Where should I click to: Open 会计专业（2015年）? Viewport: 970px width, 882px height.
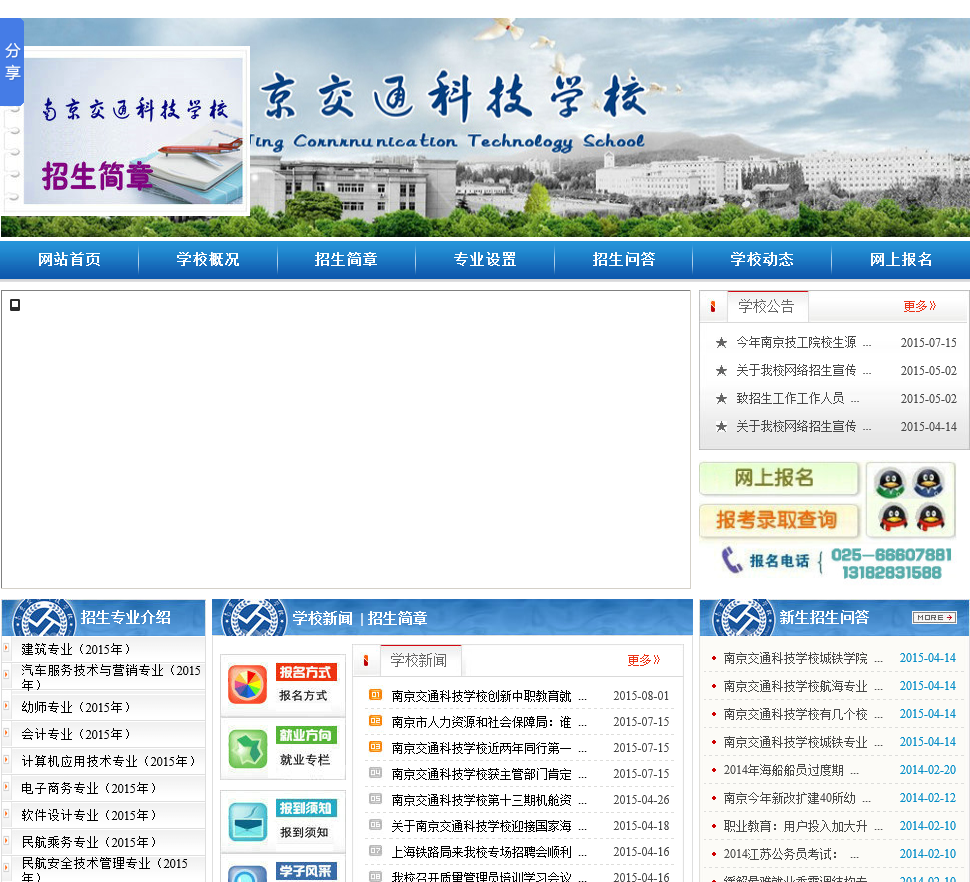coord(76,734)
